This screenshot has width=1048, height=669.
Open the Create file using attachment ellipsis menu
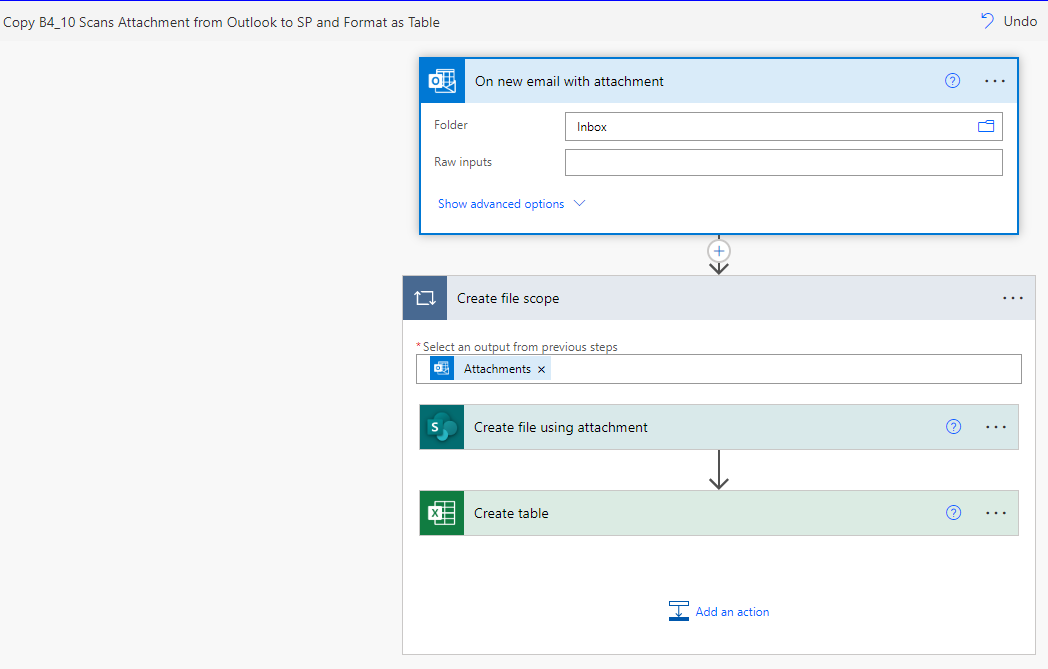(x=995, y=426)
